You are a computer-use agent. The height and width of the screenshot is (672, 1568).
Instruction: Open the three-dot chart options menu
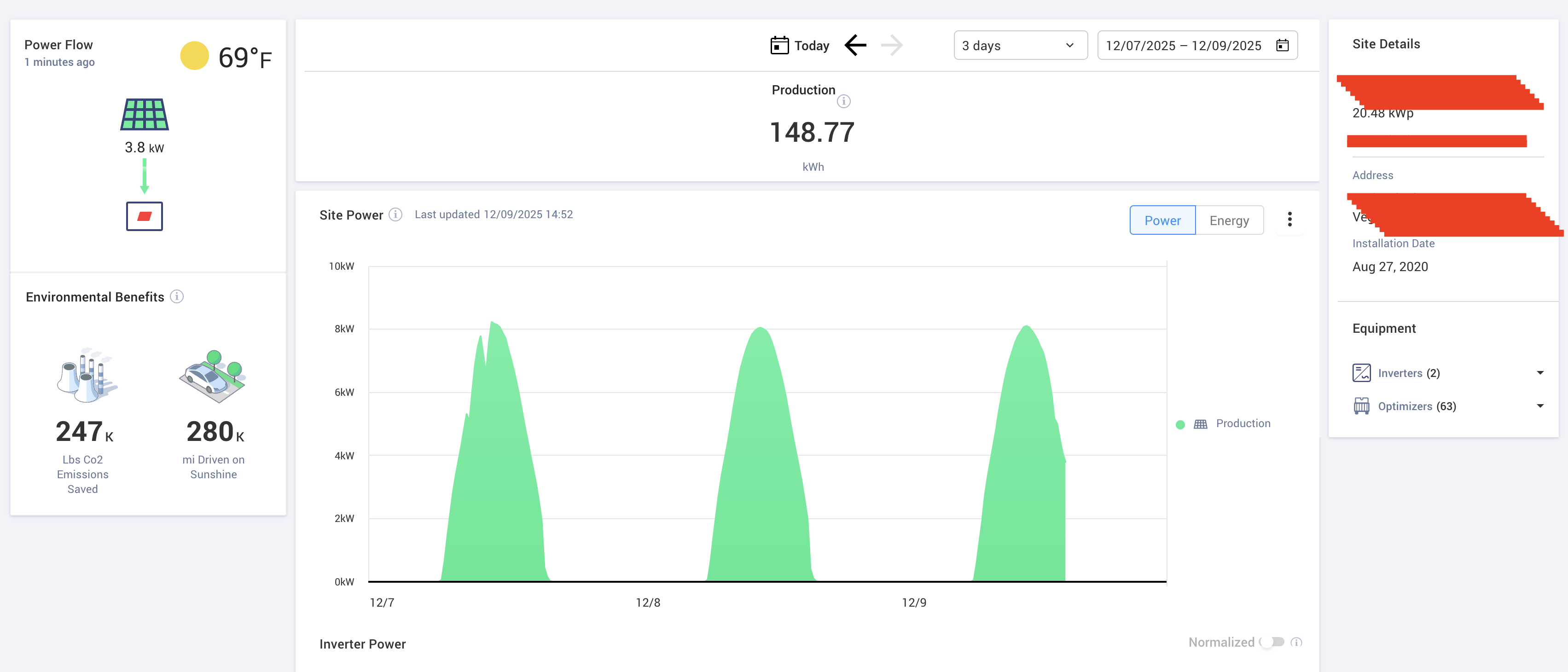1289,220
